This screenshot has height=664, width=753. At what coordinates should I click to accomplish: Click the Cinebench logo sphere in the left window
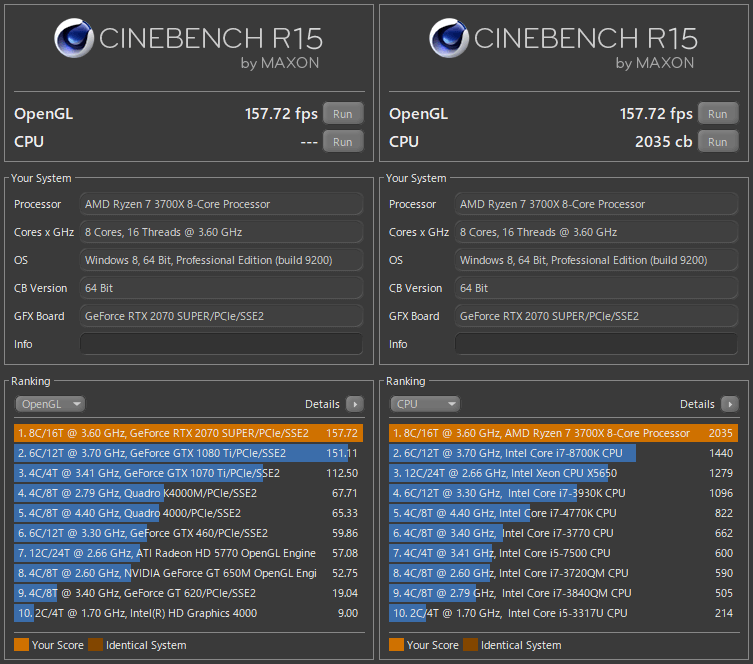[x=74, y=38]
